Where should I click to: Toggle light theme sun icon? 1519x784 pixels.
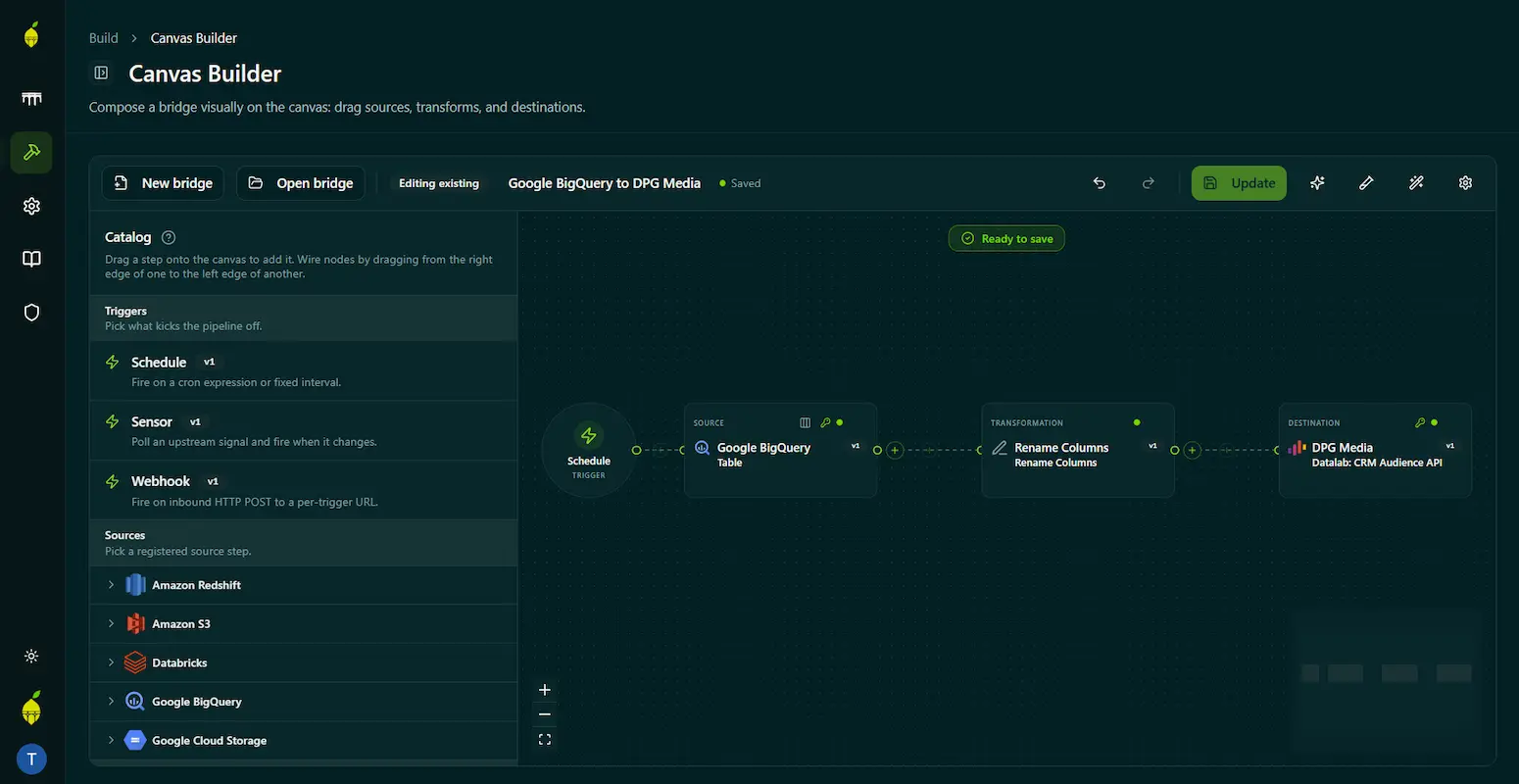click(31, 657)
